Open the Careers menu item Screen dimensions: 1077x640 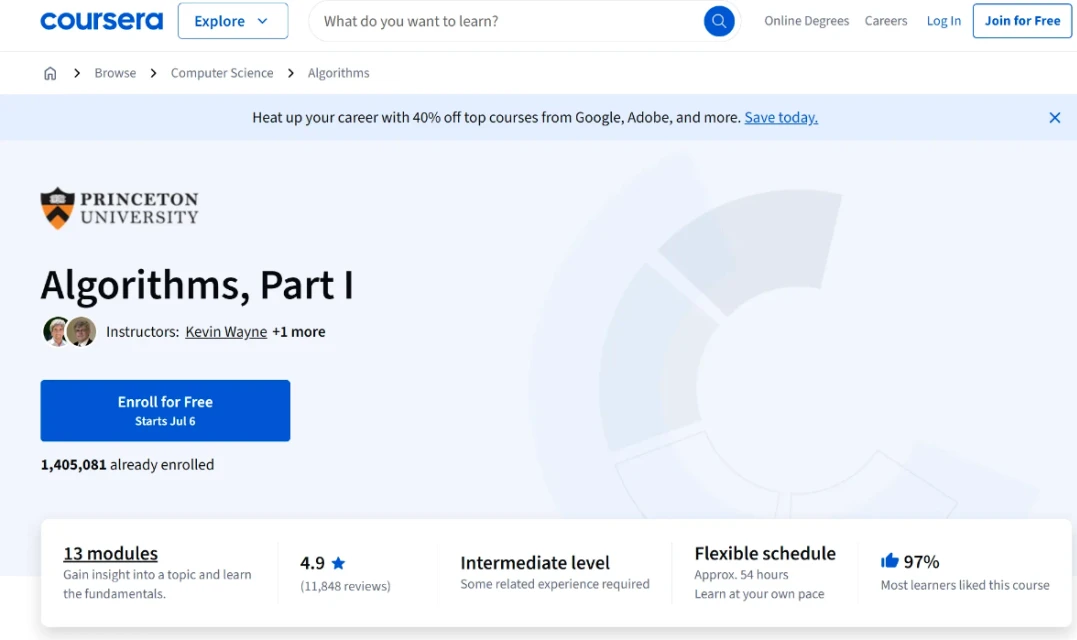coord(886,21)
